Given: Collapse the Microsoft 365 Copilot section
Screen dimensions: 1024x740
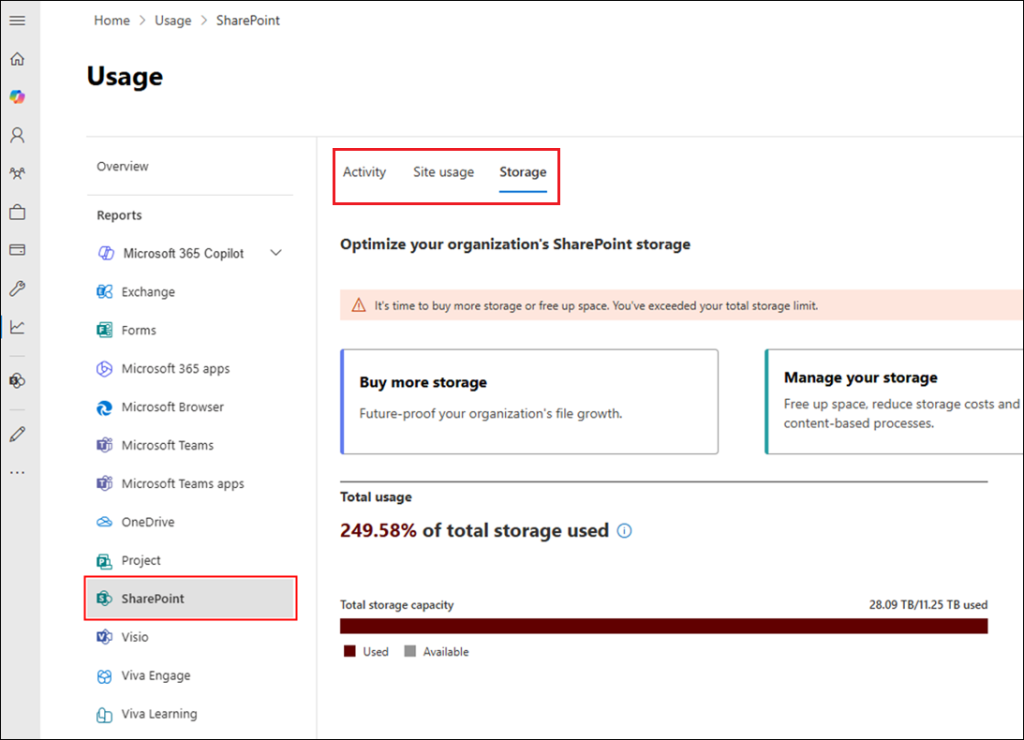Looking at the screenshot, I should pos(275,253).
